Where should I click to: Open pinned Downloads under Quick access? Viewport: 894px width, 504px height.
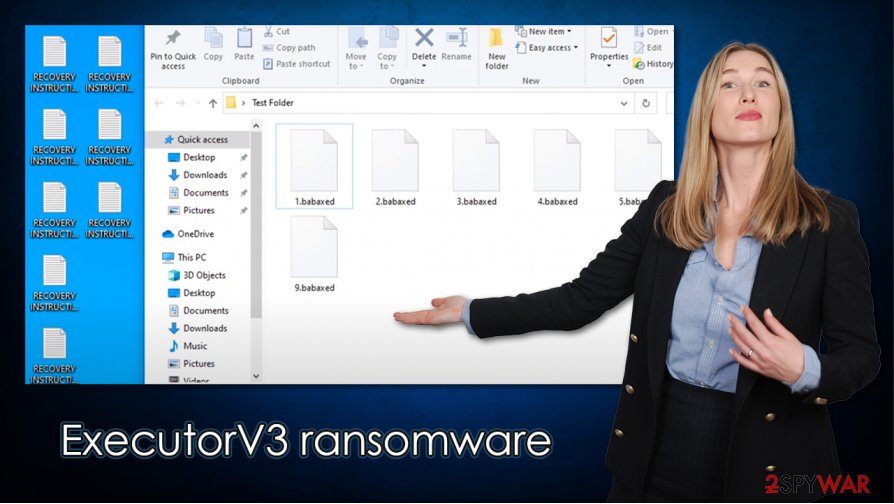tap(205, 174)
